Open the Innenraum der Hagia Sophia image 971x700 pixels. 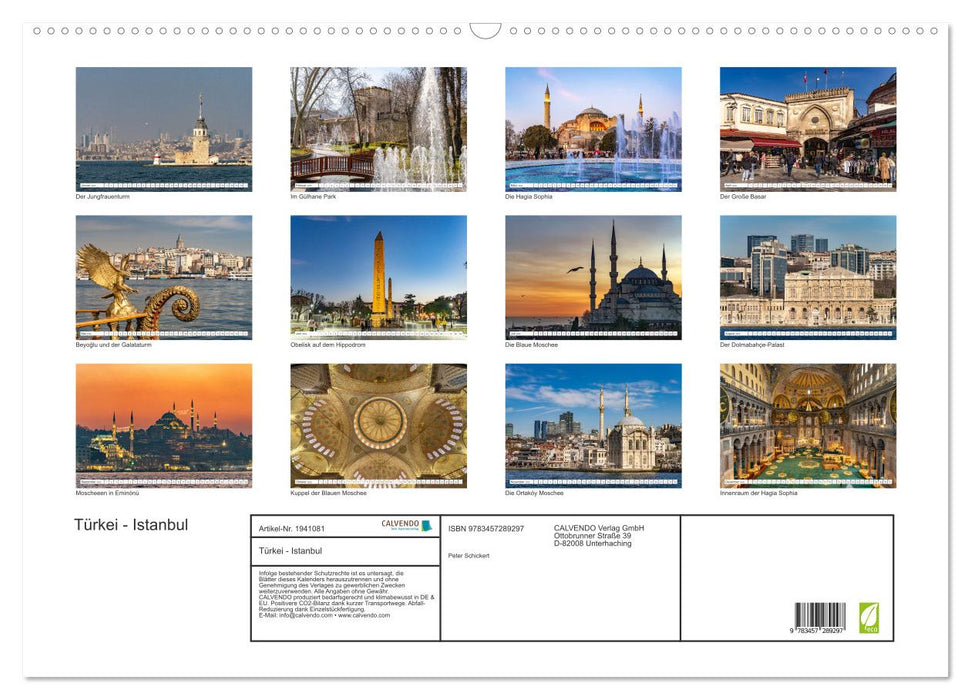808,425
